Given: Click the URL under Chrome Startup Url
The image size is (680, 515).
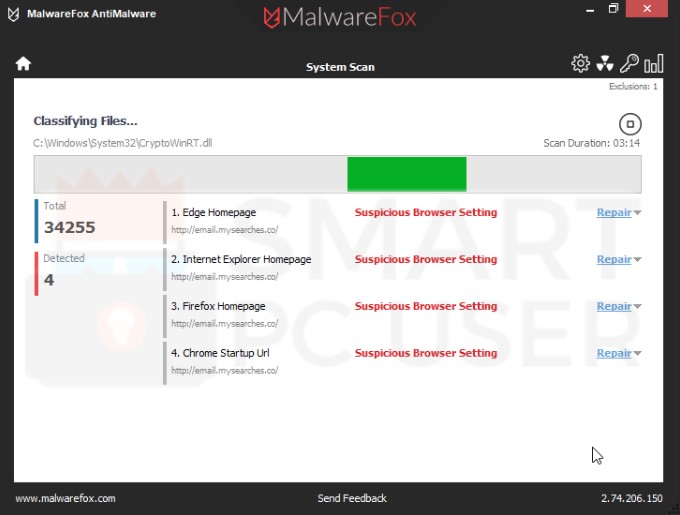Looking at the screenshot, I should tap(225, 371).
